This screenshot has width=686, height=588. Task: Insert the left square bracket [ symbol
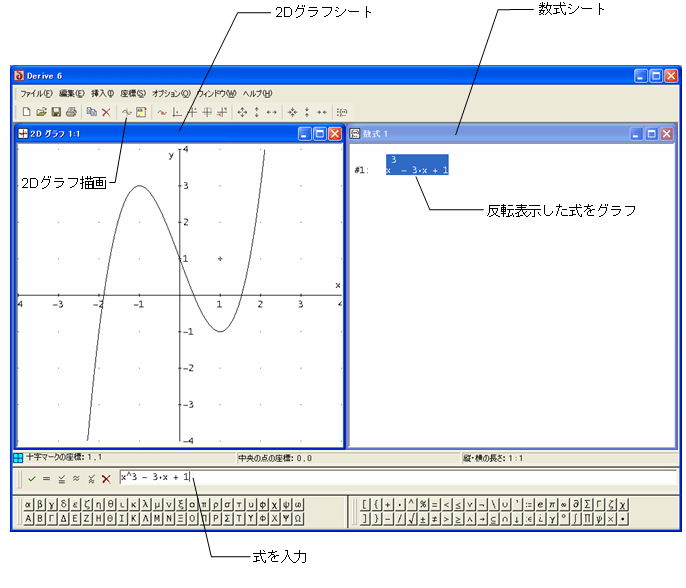tap(365, 504)
